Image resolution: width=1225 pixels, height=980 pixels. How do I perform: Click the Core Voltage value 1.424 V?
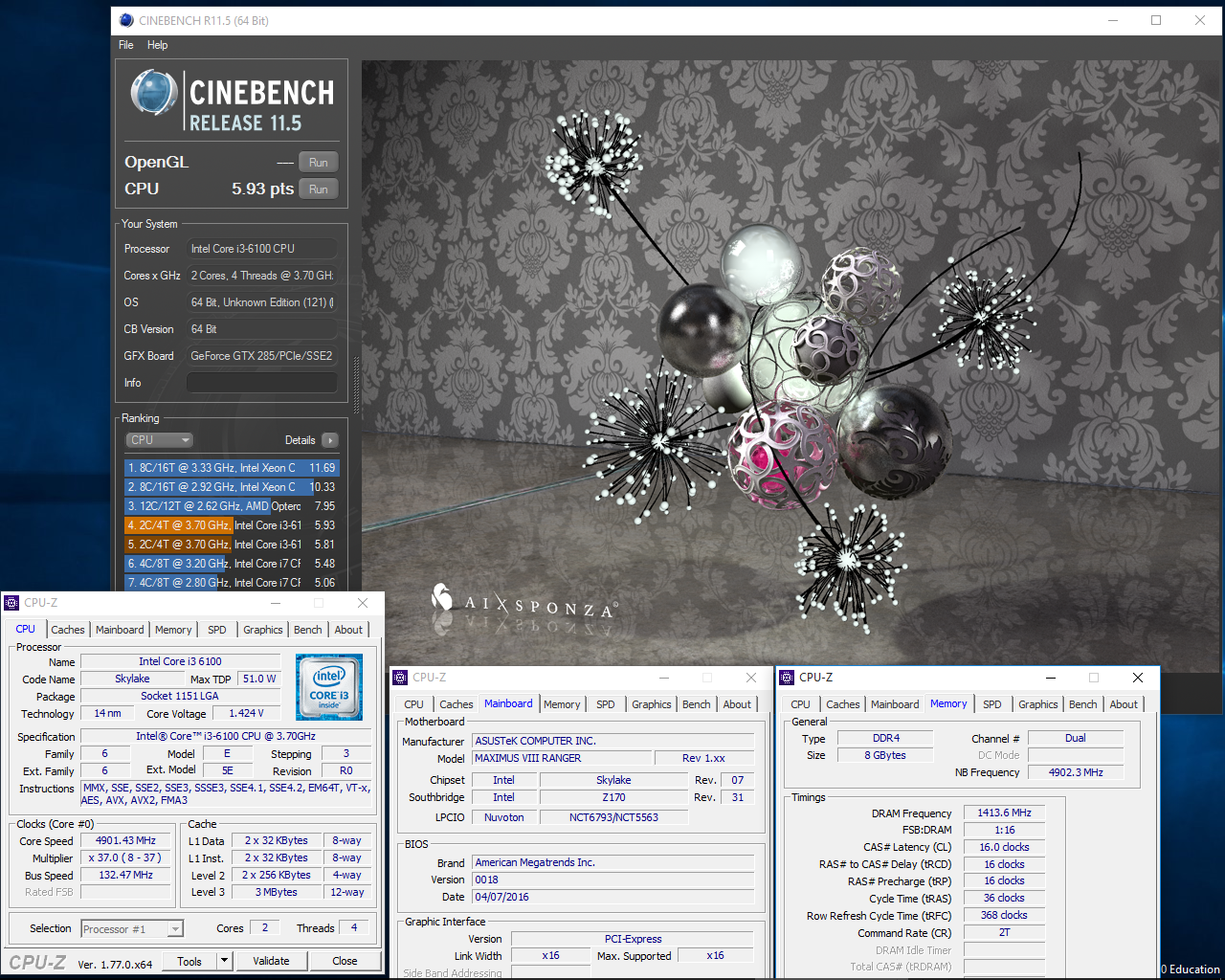pyautogui.click(x=246, y=713)
